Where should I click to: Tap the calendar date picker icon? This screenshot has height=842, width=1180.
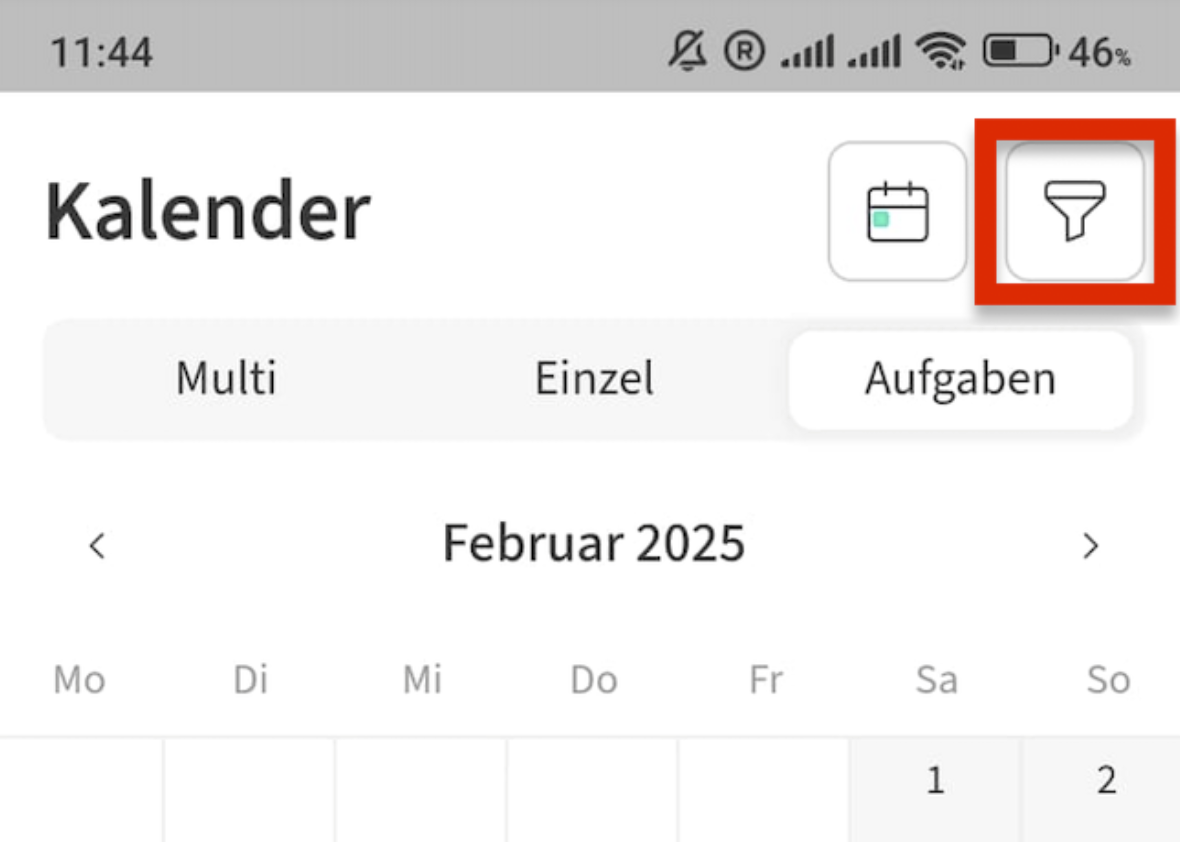tap(897, 210)
